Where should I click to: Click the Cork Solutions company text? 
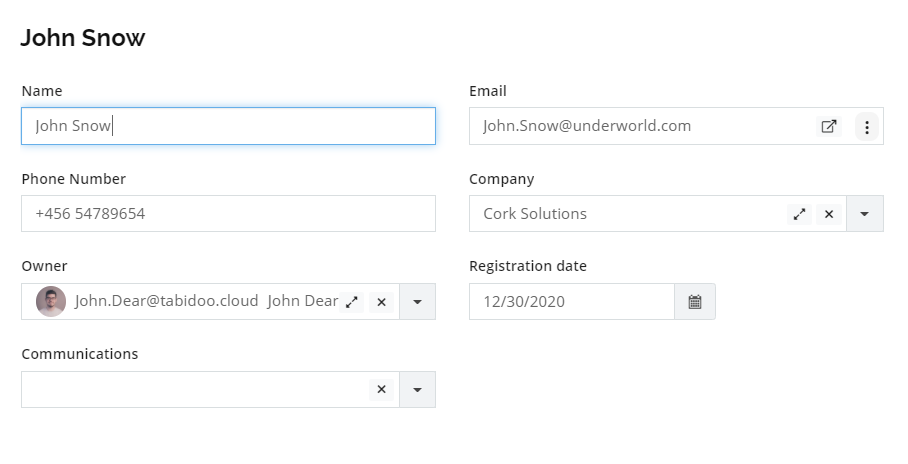pos(535,214)
